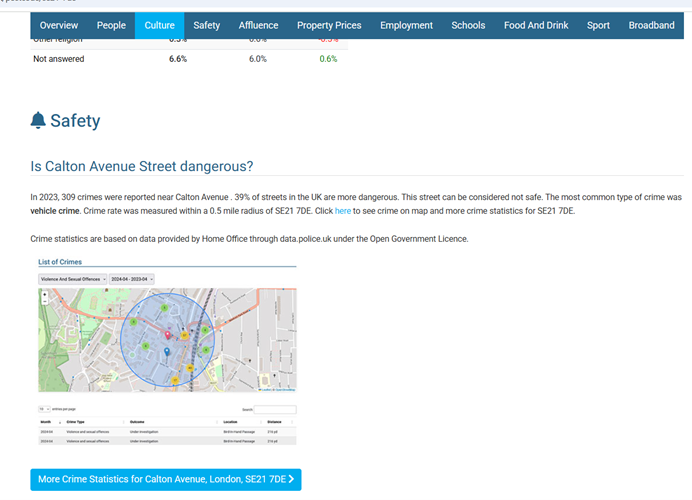The image size is (692, 500).
Task: Expand the entries per page selector
Action: pos(43,409)
